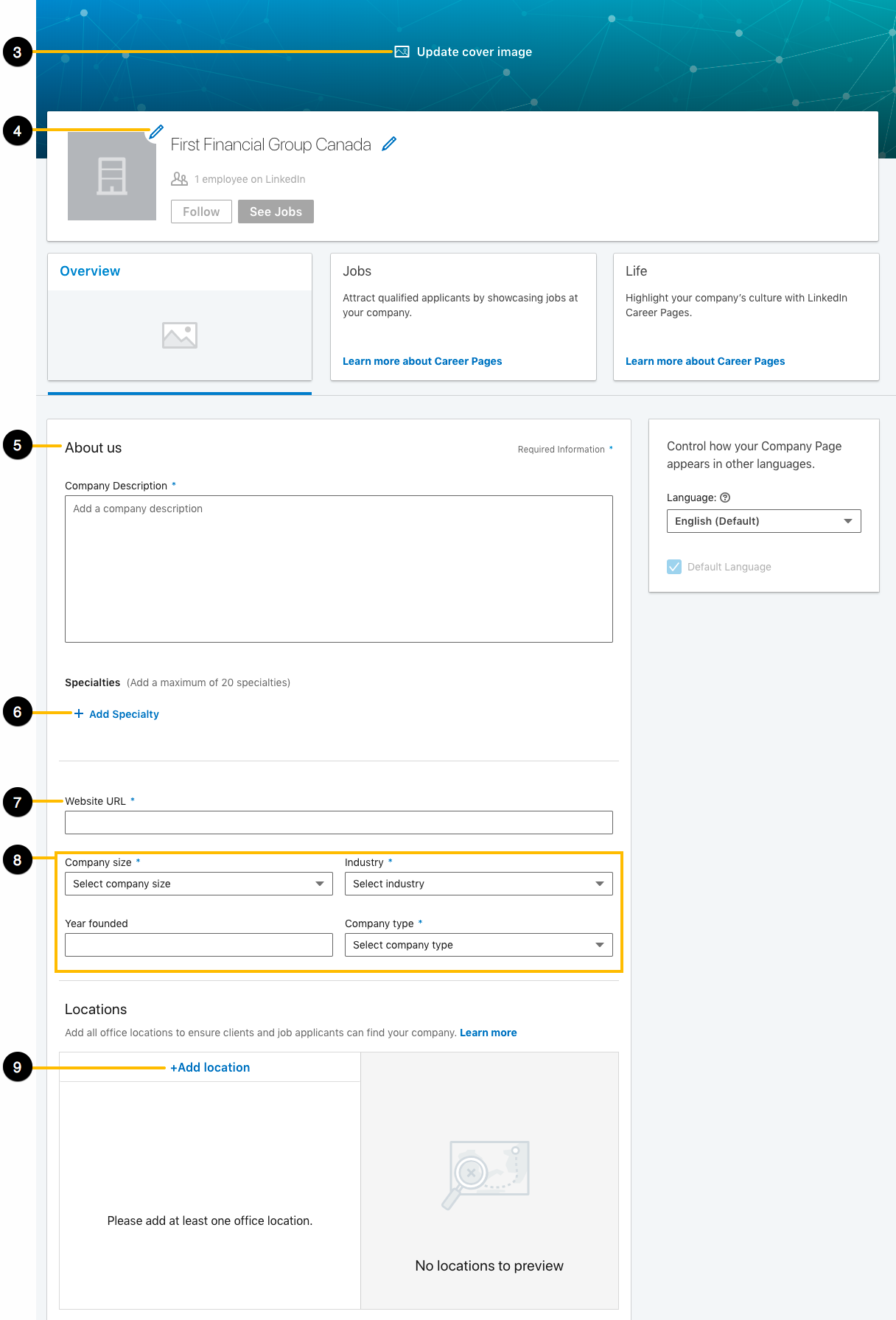Open the Select company type dropdown

pyautogui.click(x=479, y=945)
